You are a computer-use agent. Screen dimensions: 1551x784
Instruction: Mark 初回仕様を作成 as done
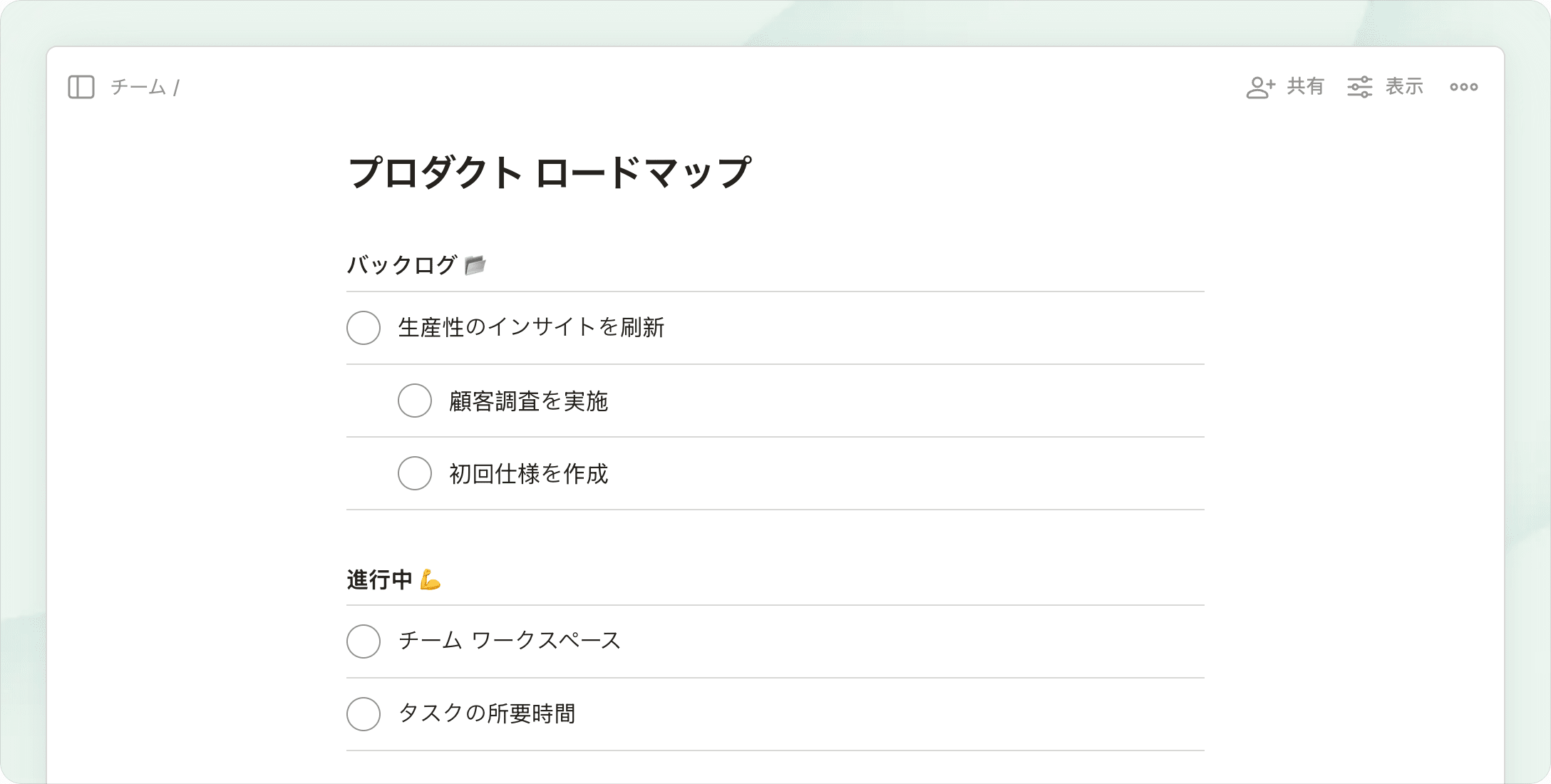[415, 473]
